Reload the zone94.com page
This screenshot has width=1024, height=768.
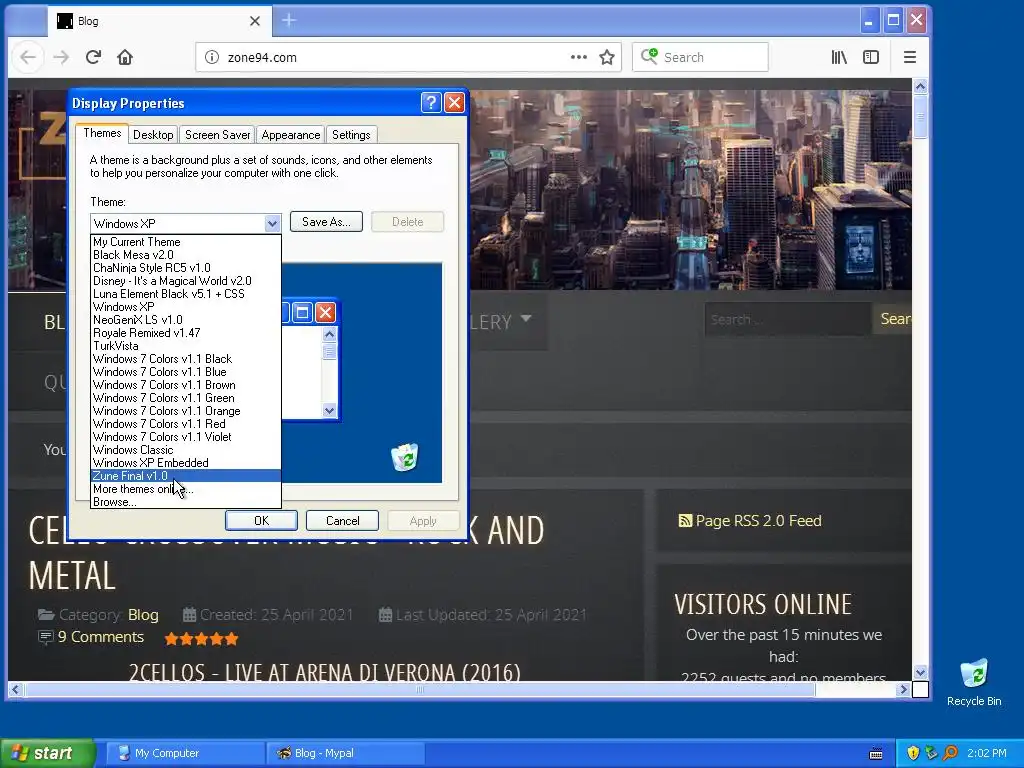pos(93,57)
